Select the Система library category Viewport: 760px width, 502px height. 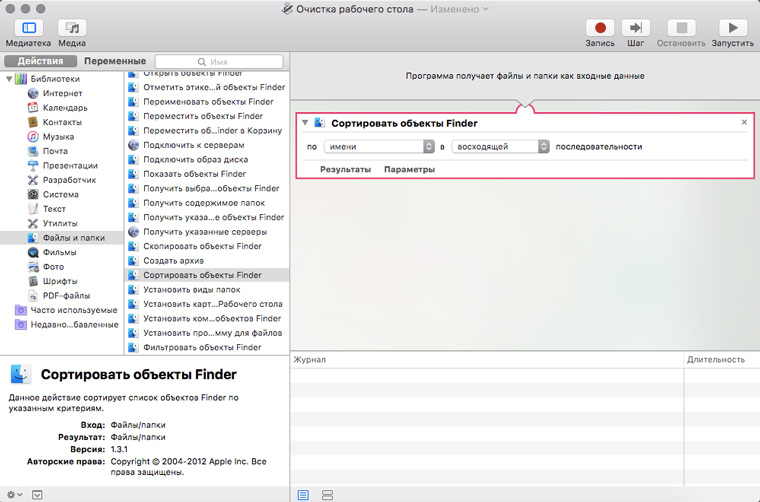coord(60,194)
